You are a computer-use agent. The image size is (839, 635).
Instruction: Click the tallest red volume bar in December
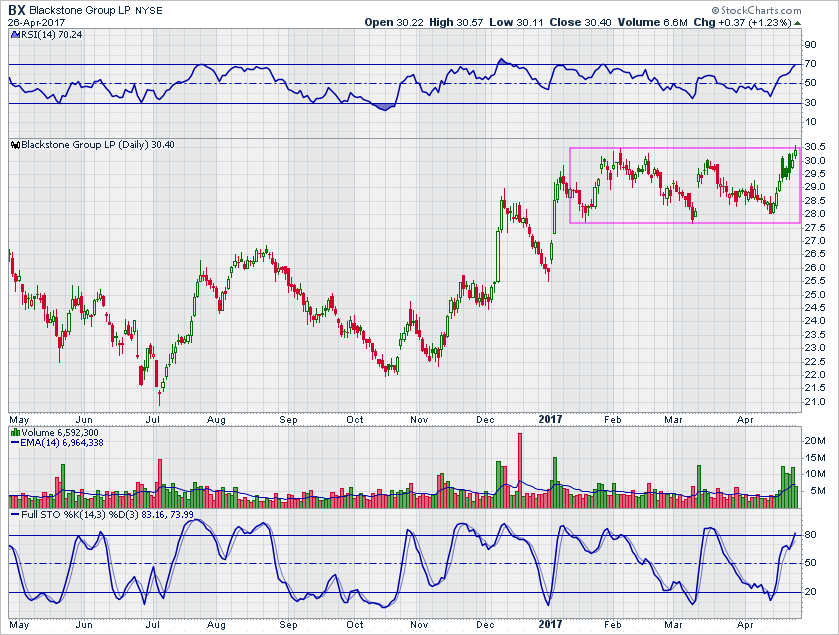[520, 462]
